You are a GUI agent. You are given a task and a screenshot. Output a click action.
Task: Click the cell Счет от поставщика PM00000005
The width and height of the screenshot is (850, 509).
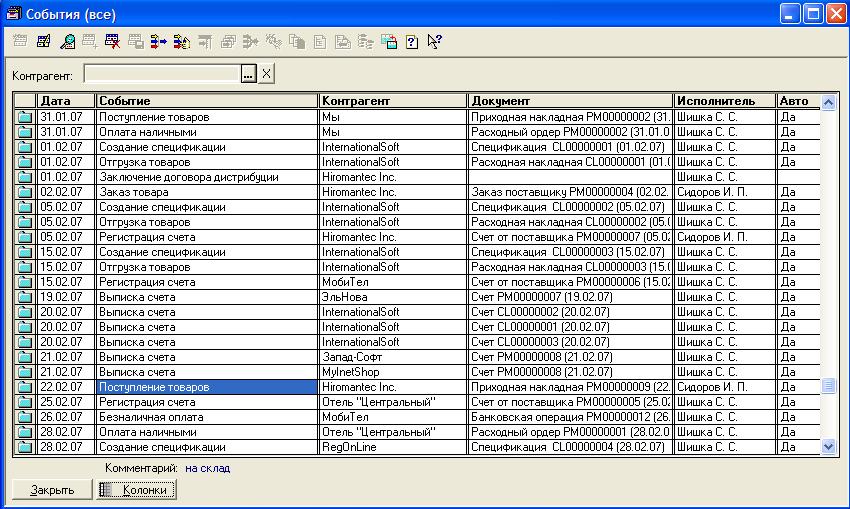tap(570, 402)
